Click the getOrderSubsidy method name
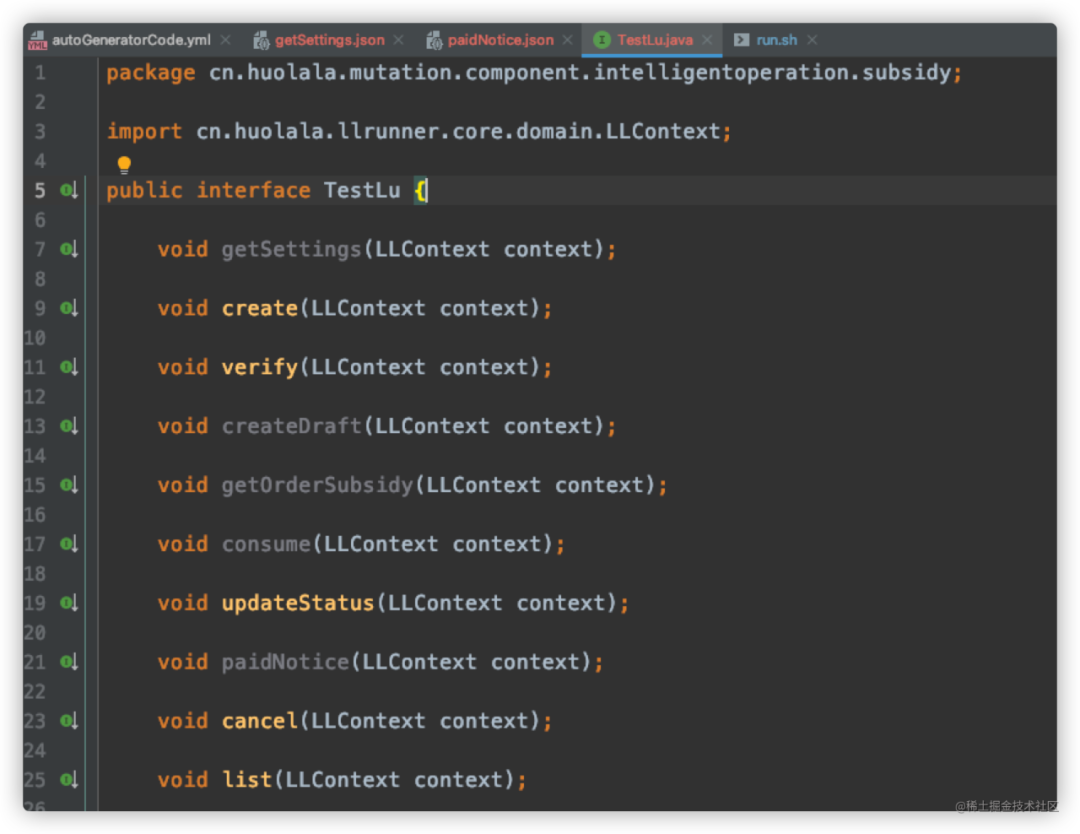The height and width of the screenshot is (834, 1080). tap(317, 486)
